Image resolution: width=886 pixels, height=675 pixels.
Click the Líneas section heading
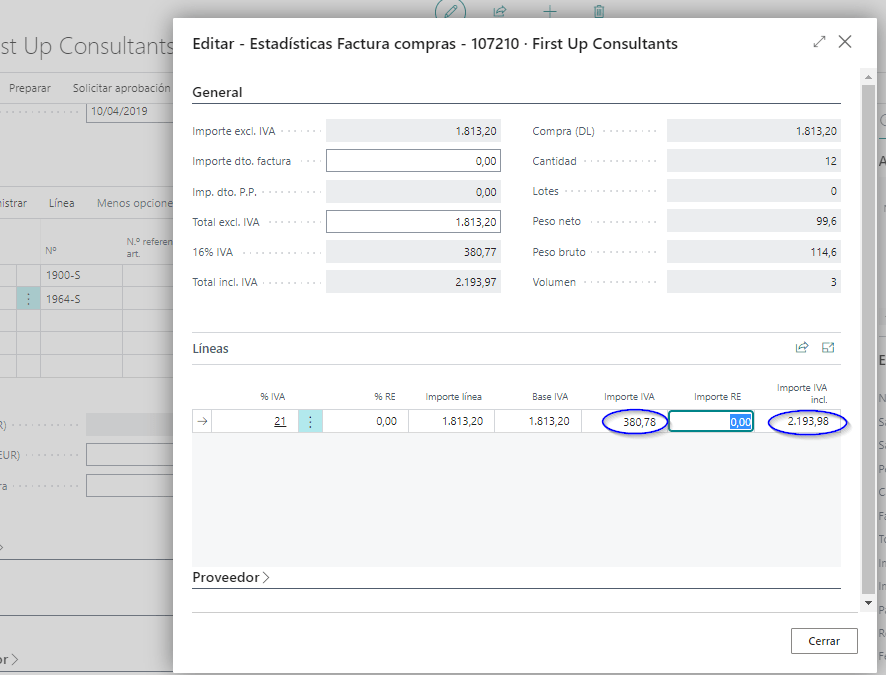click(x=210, y=349)
